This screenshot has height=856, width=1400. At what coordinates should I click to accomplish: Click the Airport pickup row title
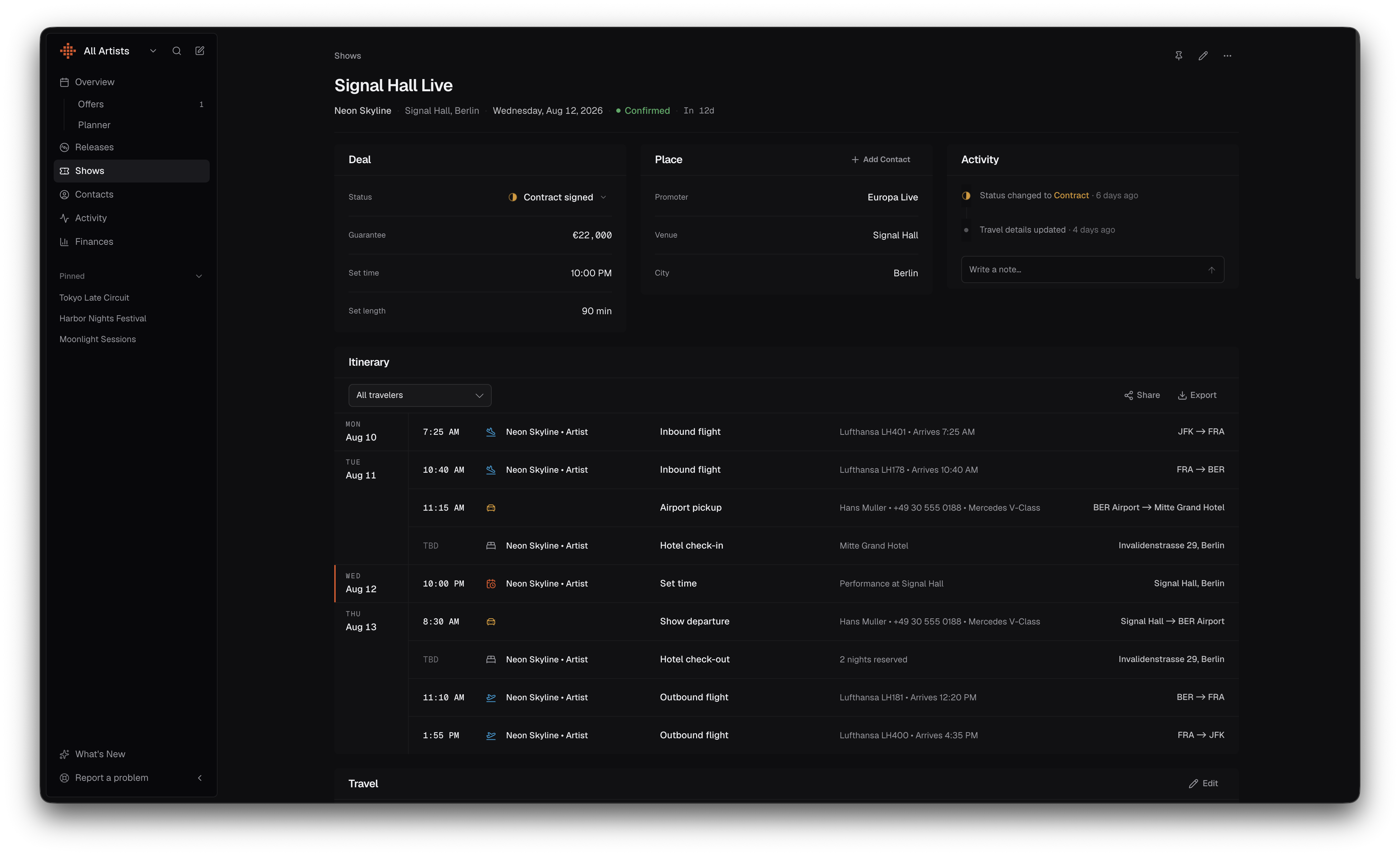(690, 508)
